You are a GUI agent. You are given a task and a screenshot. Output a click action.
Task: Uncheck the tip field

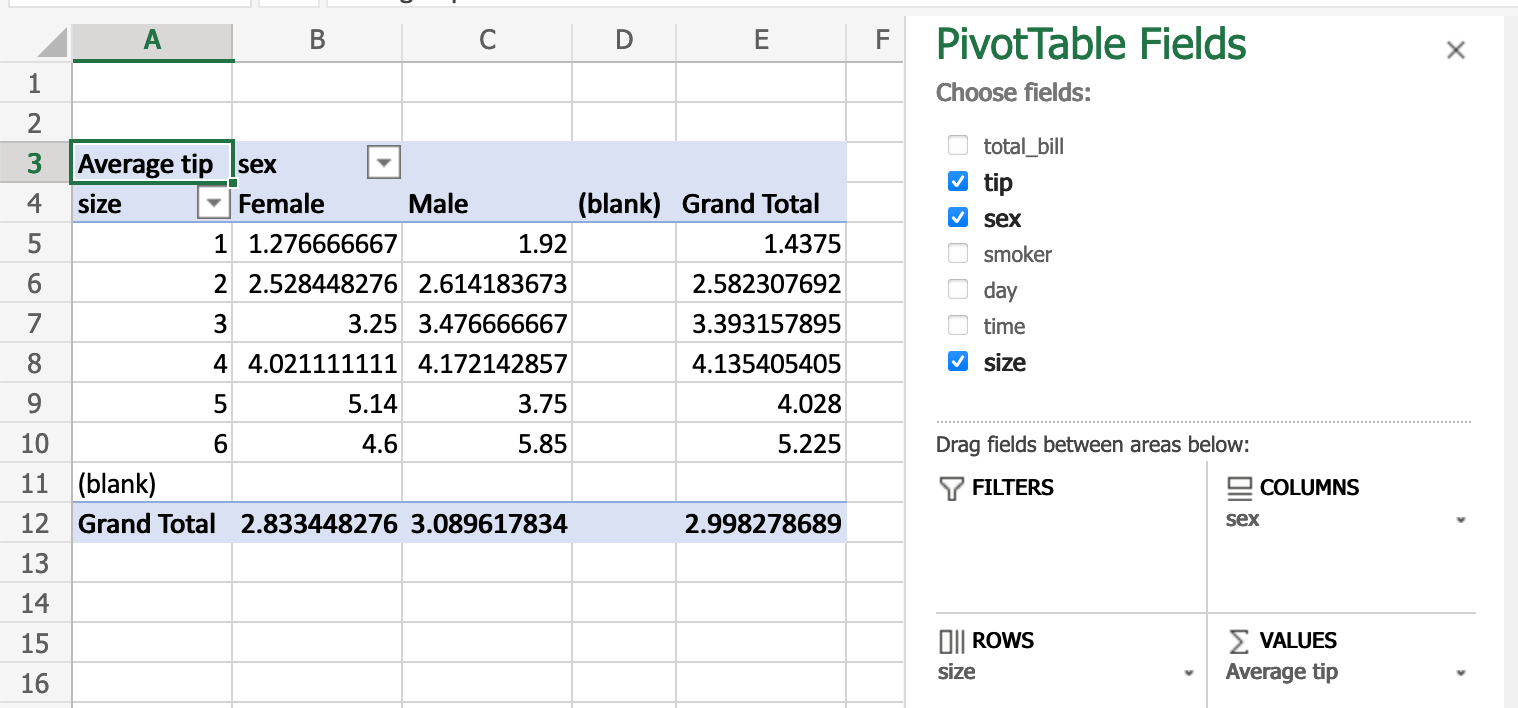point(957,182)
